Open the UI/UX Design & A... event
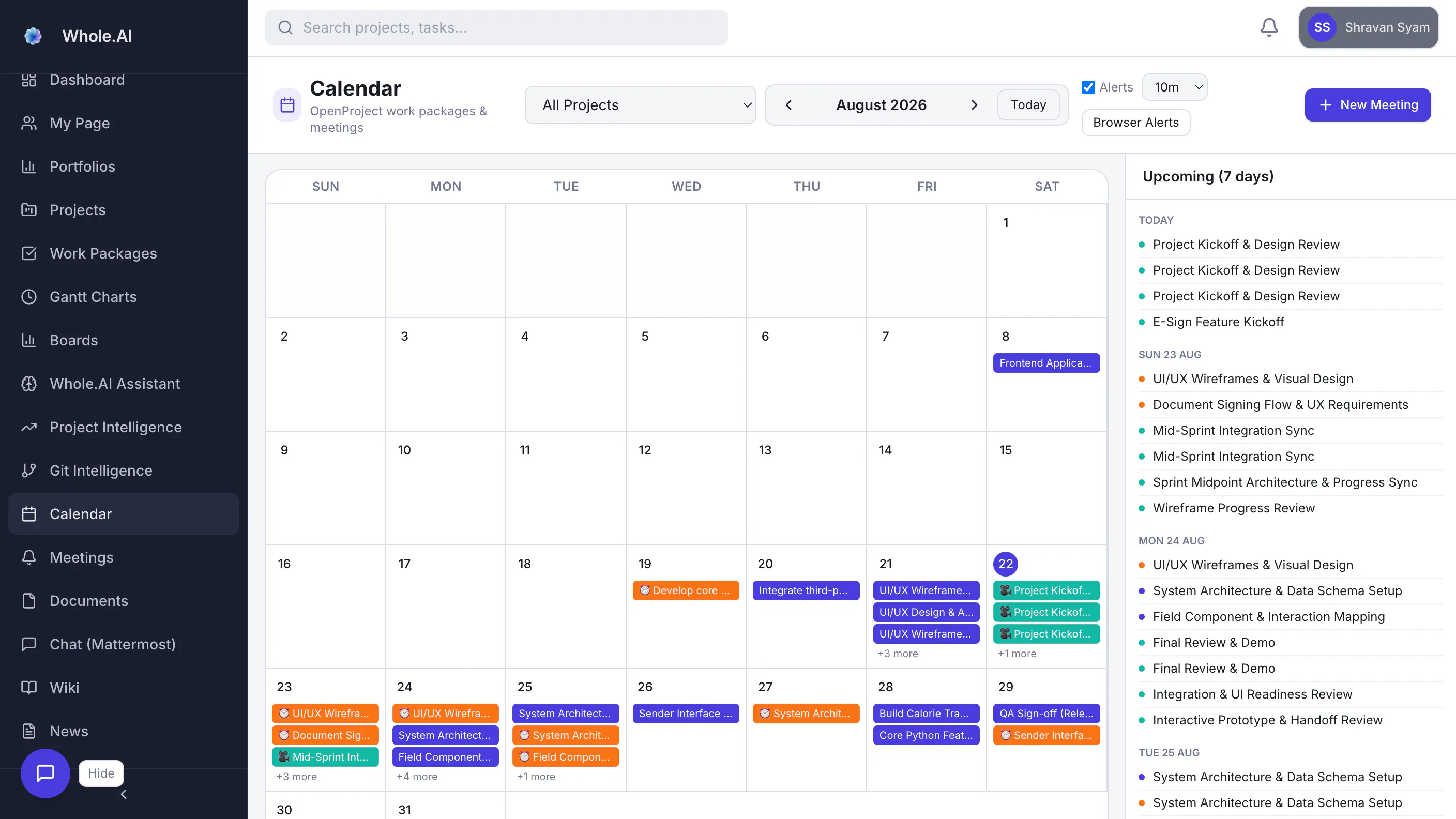Image resolution: width=1456 pixels, height=819 pixels. [x=927, y=612]
